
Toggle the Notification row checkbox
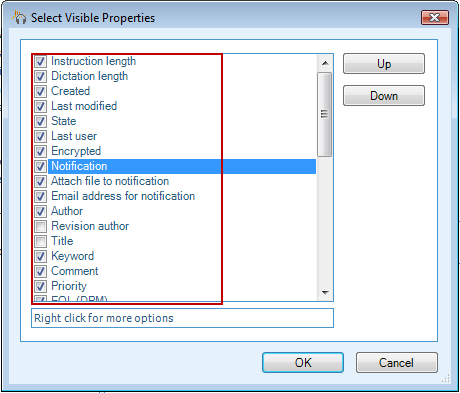click(41, 166)
